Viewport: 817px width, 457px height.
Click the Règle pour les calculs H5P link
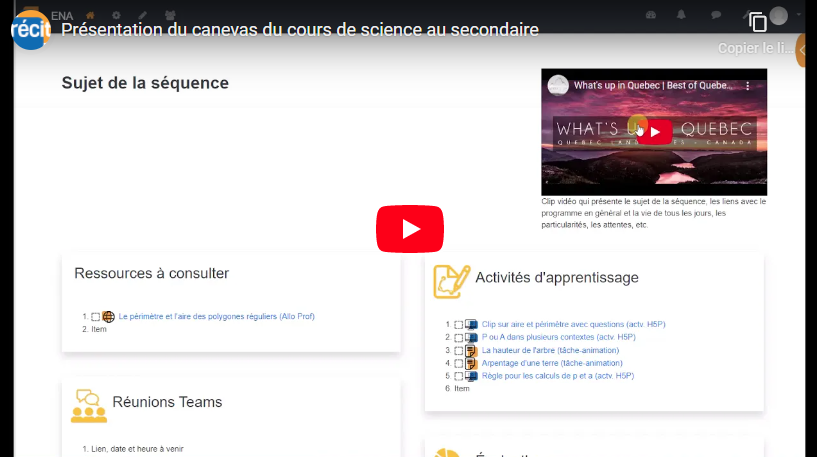557,376
